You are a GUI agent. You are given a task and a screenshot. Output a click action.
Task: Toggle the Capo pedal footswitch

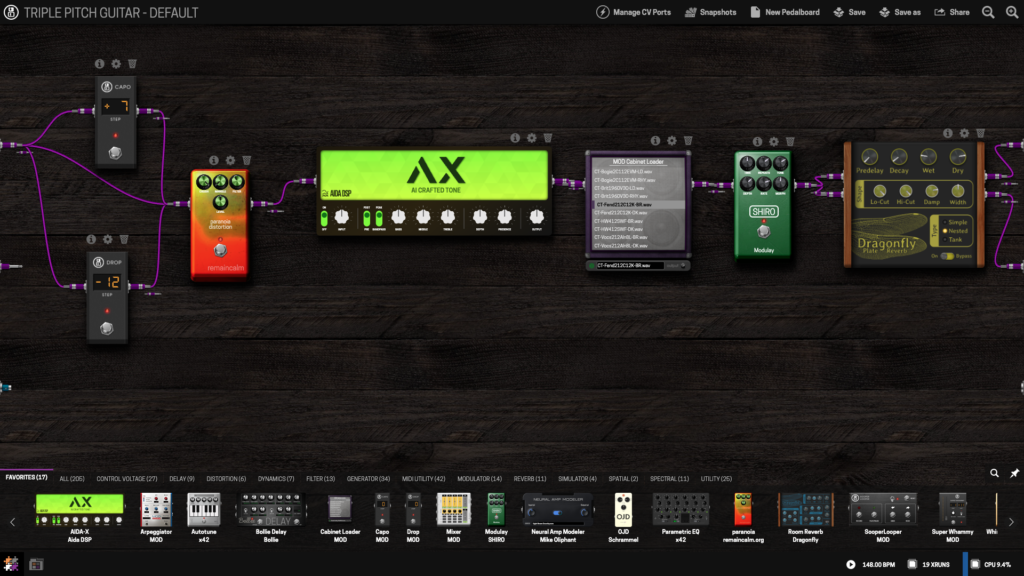(116, 153)
